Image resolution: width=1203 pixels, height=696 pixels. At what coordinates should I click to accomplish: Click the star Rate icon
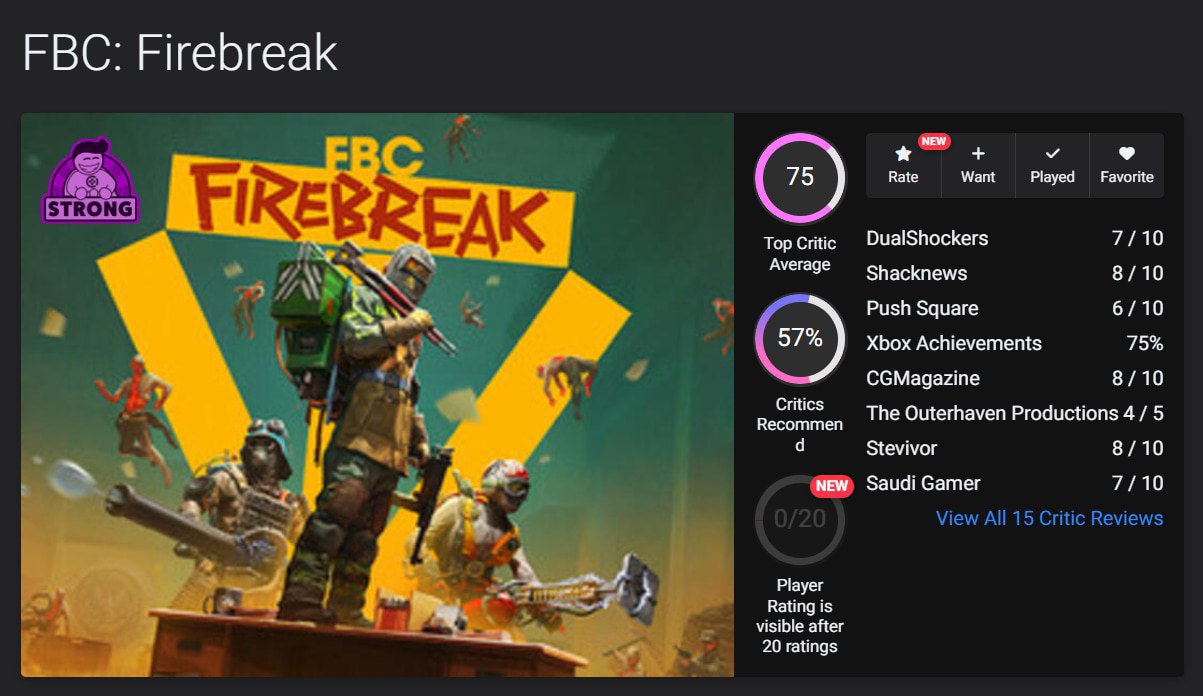pyautogui.click(x=903, y=154)
